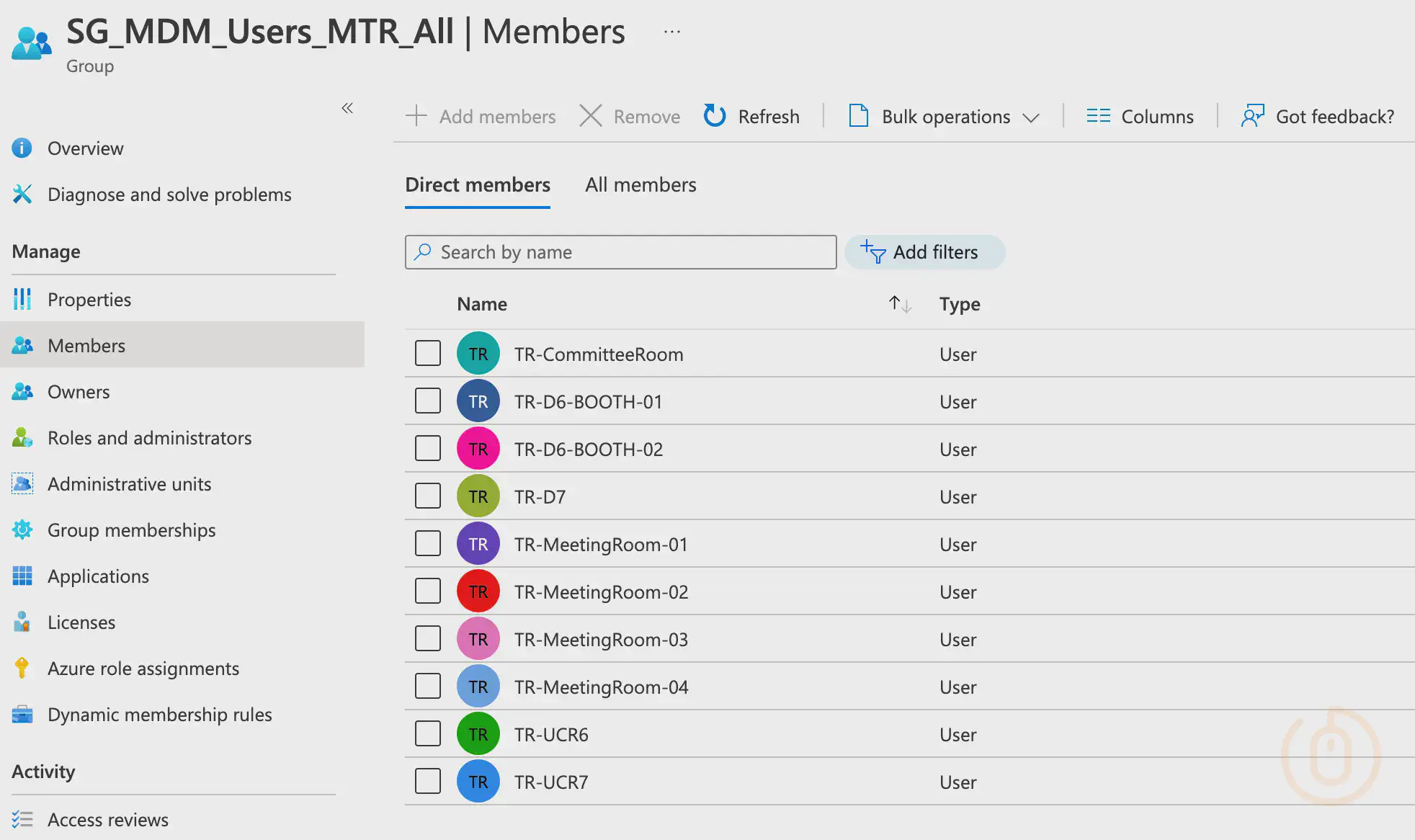Open Roles and administrators
The height and width of the screenshot is (840, 1415).
click(x=150, y=438)
